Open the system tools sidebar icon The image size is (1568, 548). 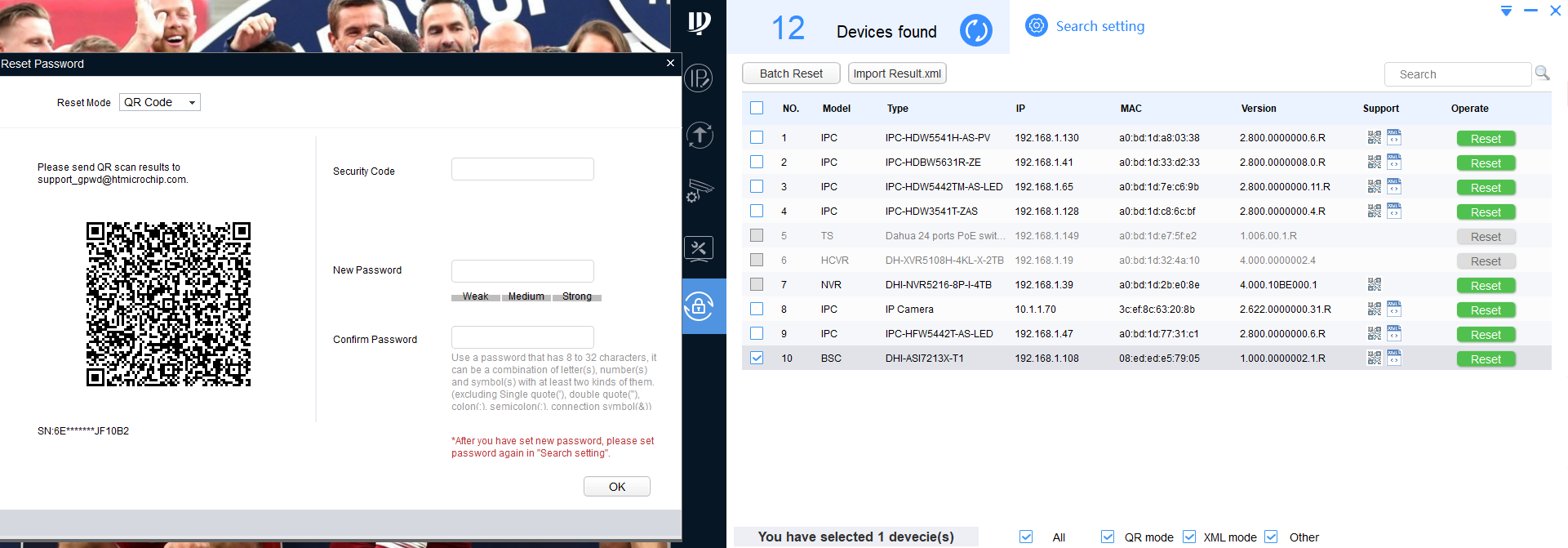pos(699,248)
